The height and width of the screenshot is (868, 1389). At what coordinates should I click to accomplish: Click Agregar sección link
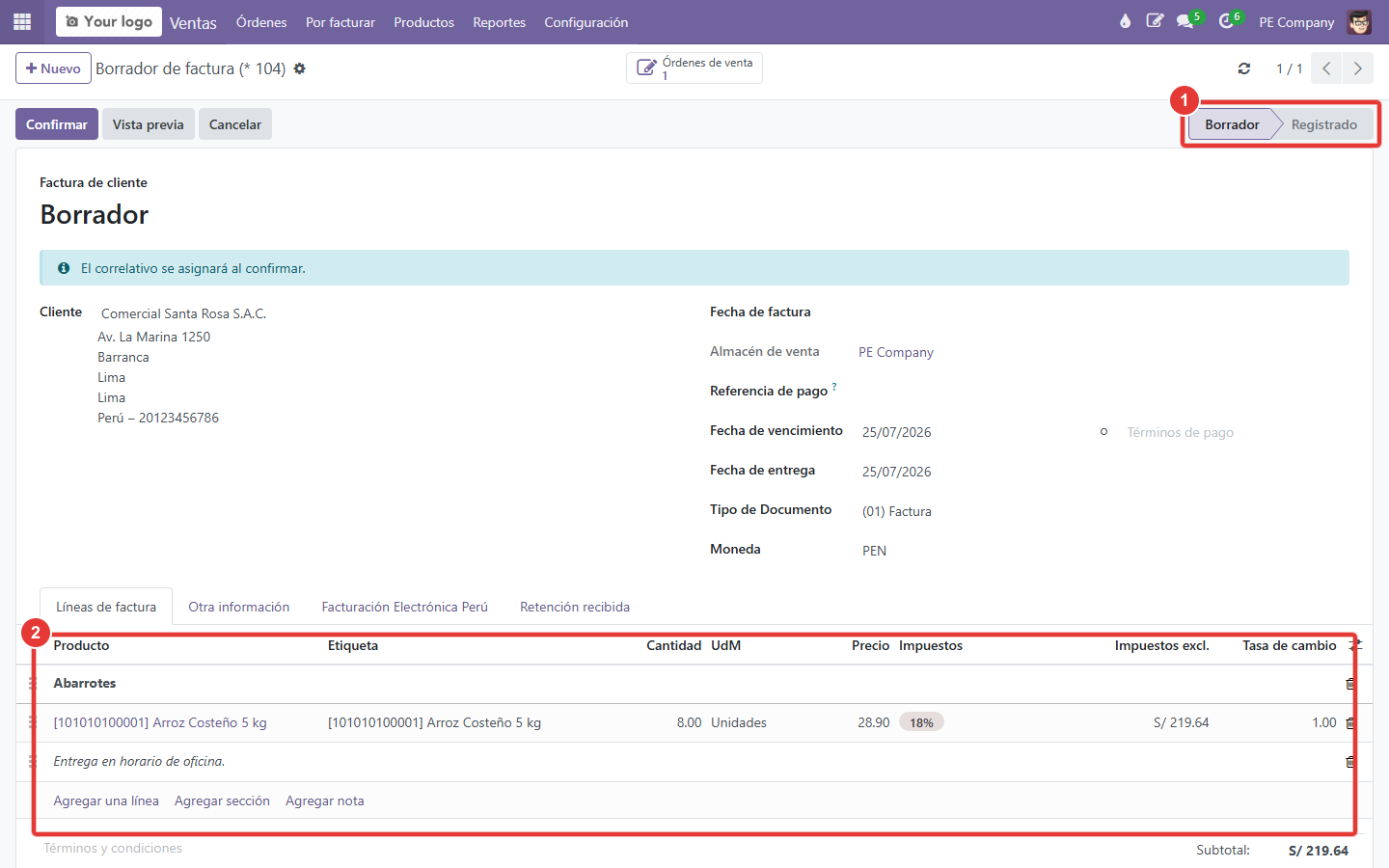coord(222,800)
